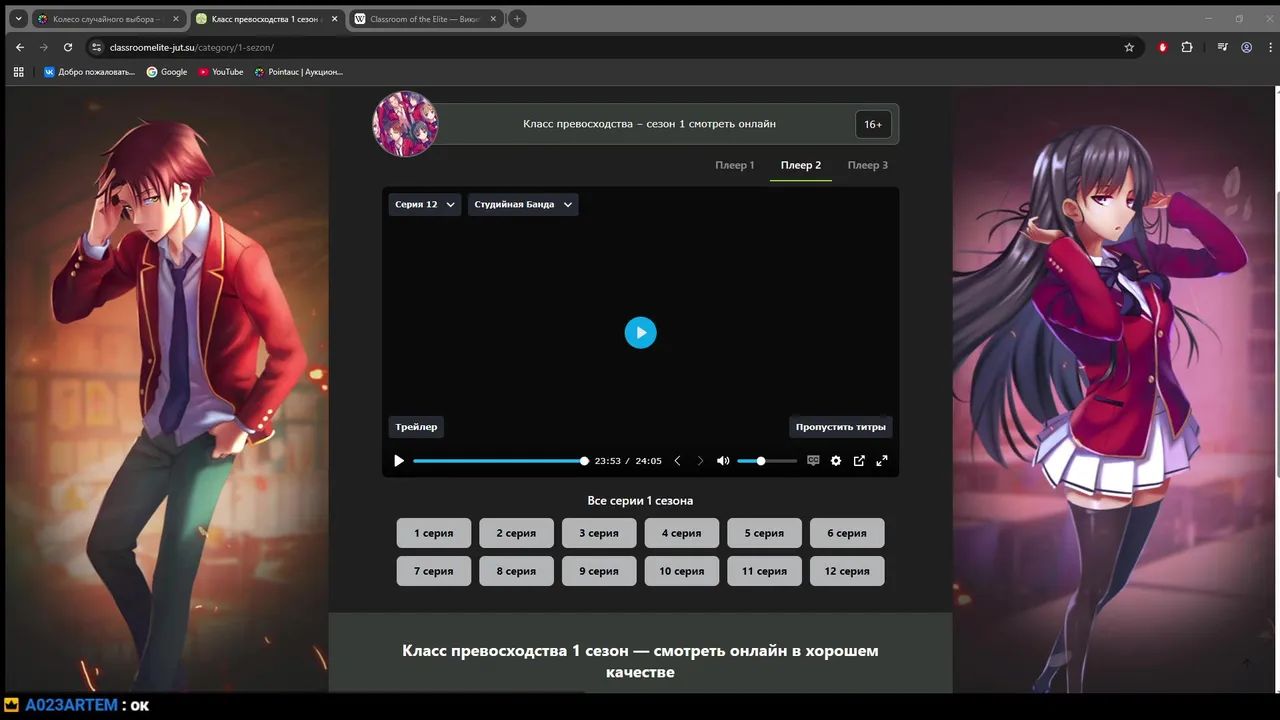Open the Chrome profile icon
The height and width of the screenshot is (720, 1280).
tap(1247, 47)
